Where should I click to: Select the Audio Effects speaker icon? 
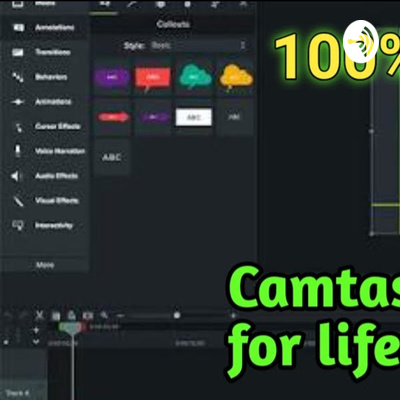[16, 176]
